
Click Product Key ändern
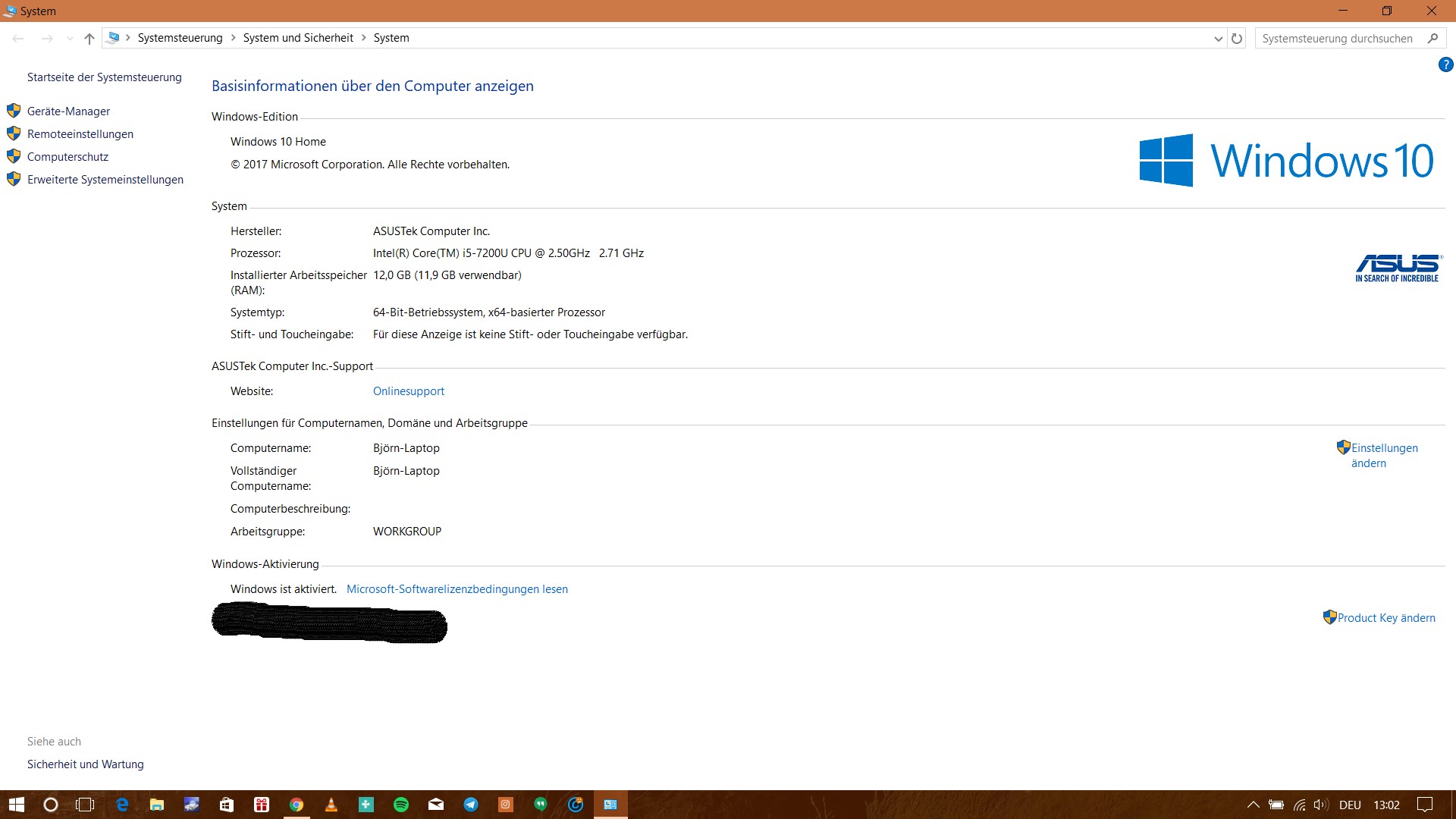coord(1385,618)
